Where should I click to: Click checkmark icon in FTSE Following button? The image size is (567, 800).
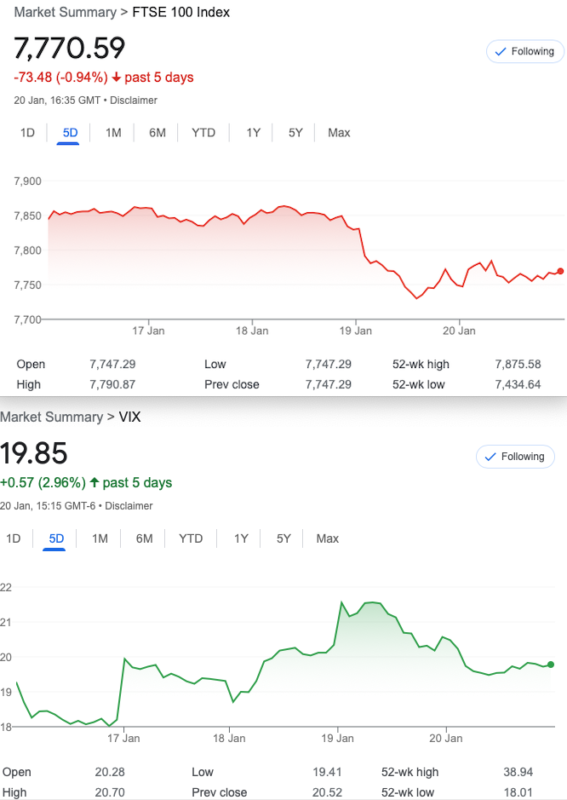501,52
